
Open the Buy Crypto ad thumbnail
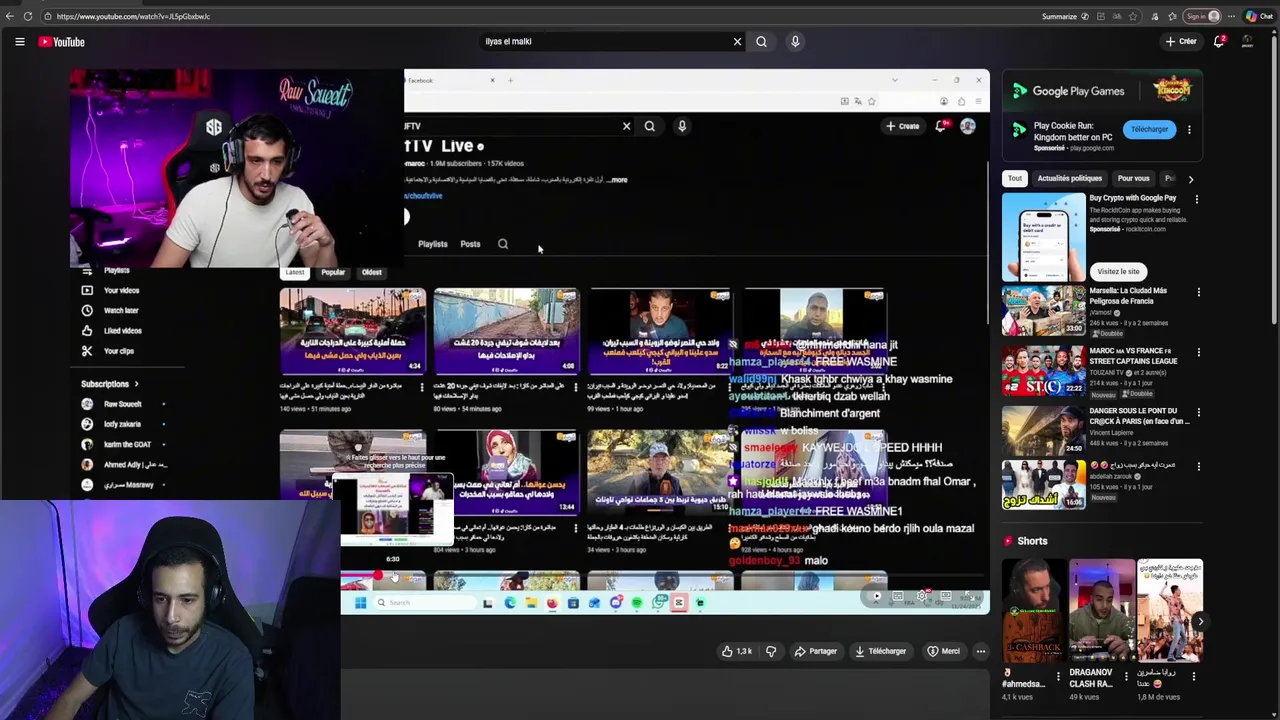(1044, 238)
